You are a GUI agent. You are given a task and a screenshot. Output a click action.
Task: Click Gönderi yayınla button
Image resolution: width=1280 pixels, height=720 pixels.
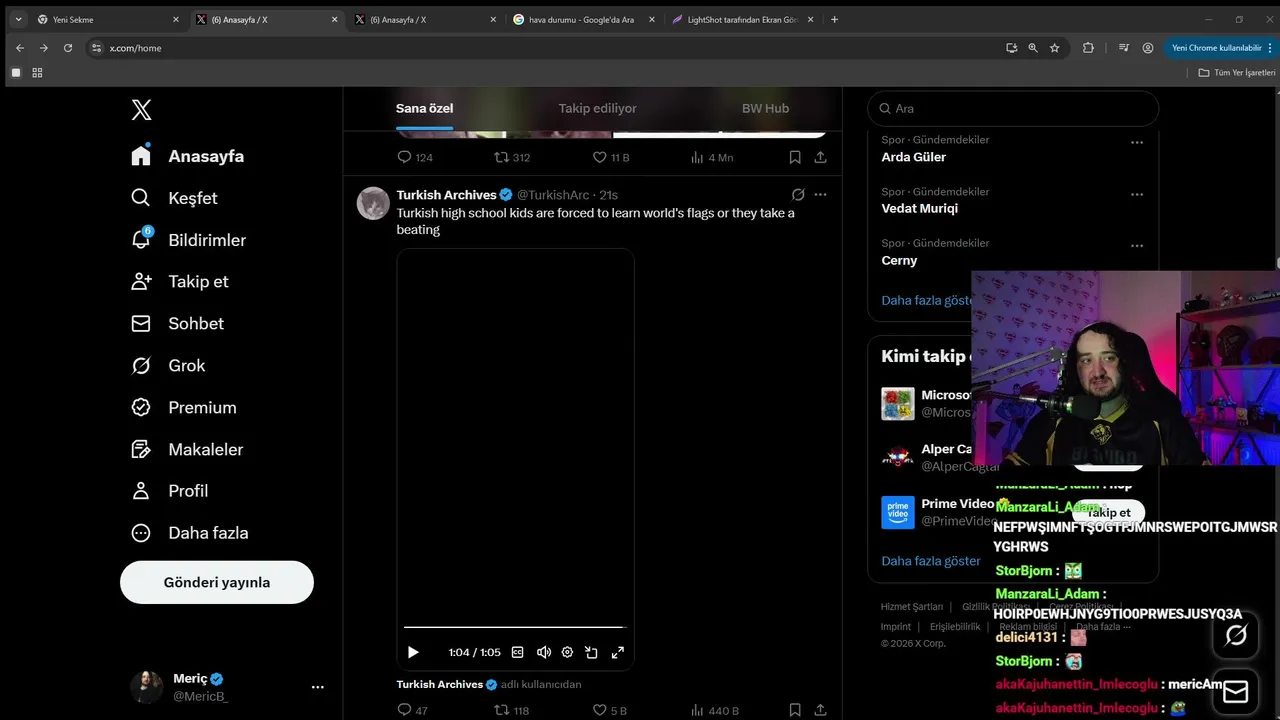[x=217, y=582]
